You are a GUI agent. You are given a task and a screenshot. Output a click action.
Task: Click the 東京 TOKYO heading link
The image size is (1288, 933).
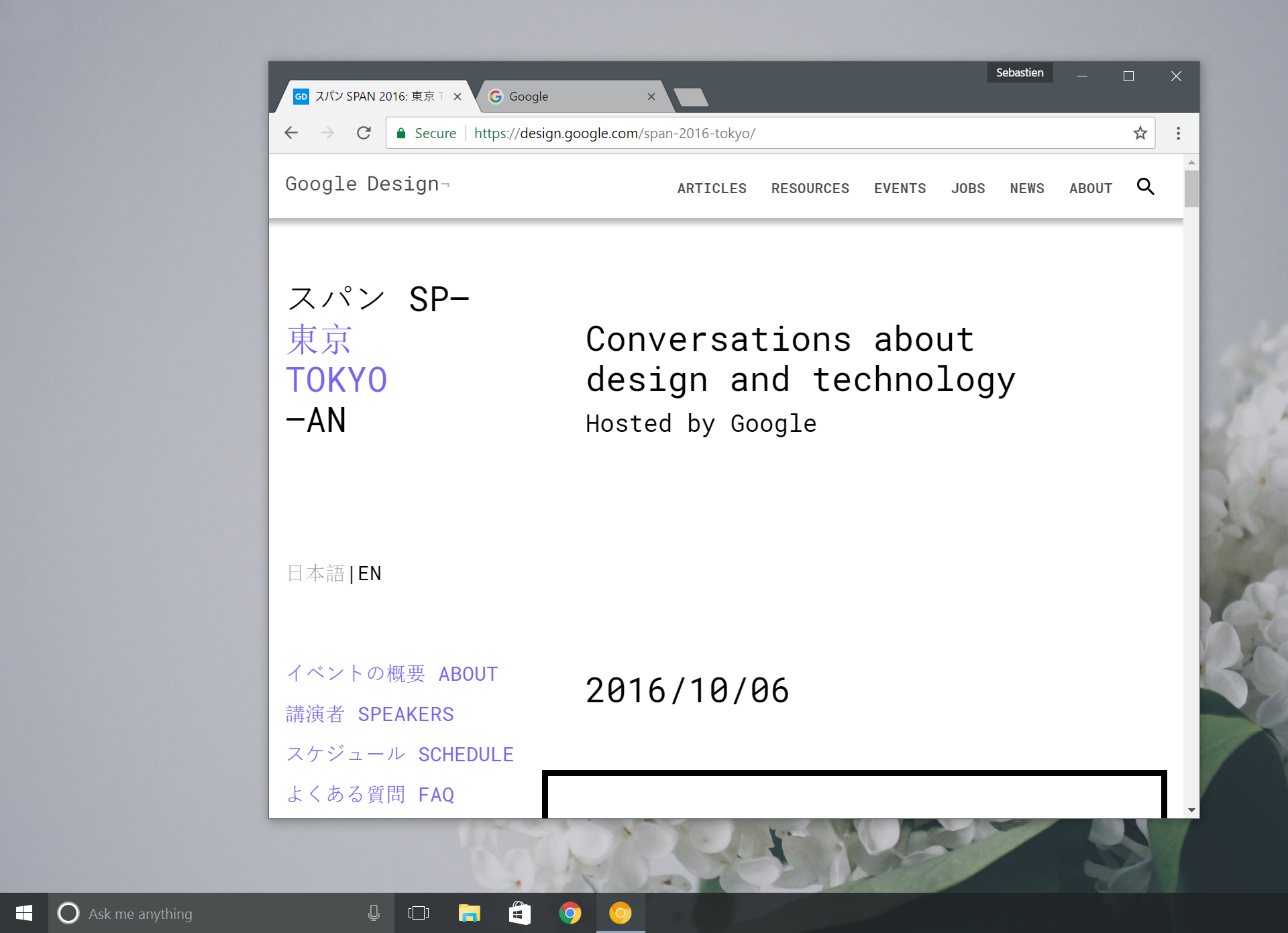click(x=337, y=360)
